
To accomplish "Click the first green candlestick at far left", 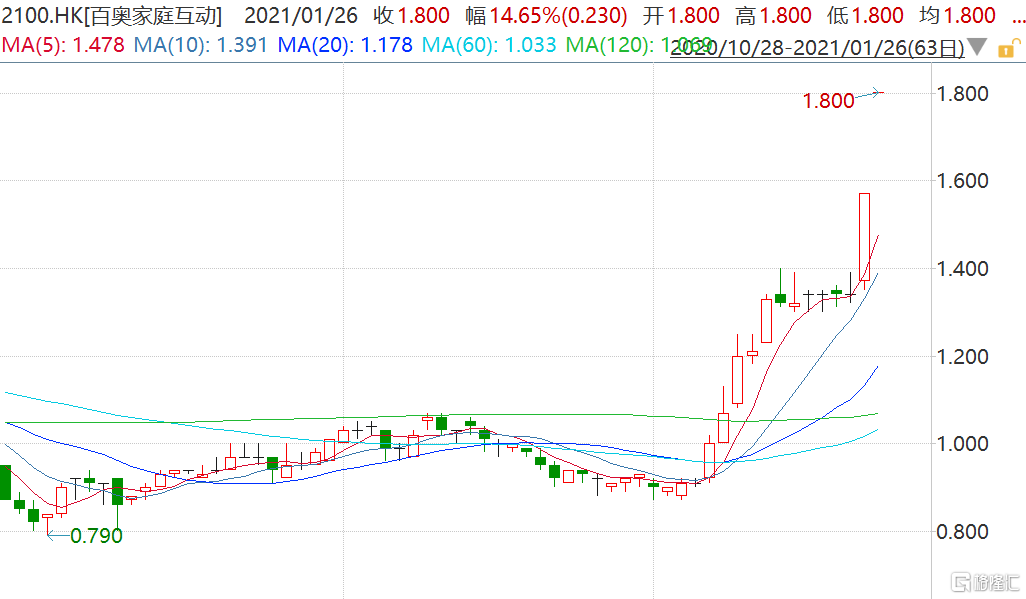I will tap(4, 482).
